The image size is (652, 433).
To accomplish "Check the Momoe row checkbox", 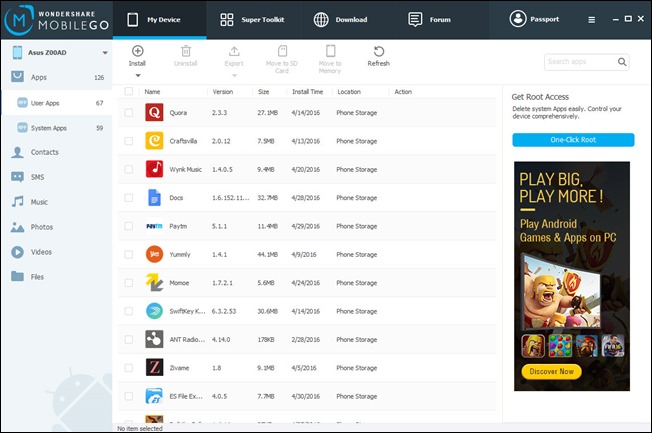I will (129, 283).
